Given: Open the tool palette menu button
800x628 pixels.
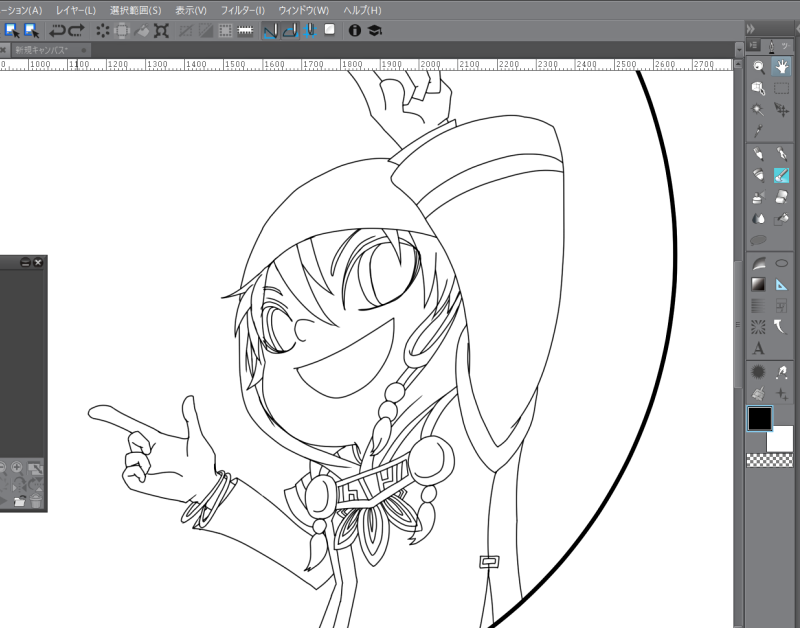Looking at the screenshot, I should coord(754,45).
